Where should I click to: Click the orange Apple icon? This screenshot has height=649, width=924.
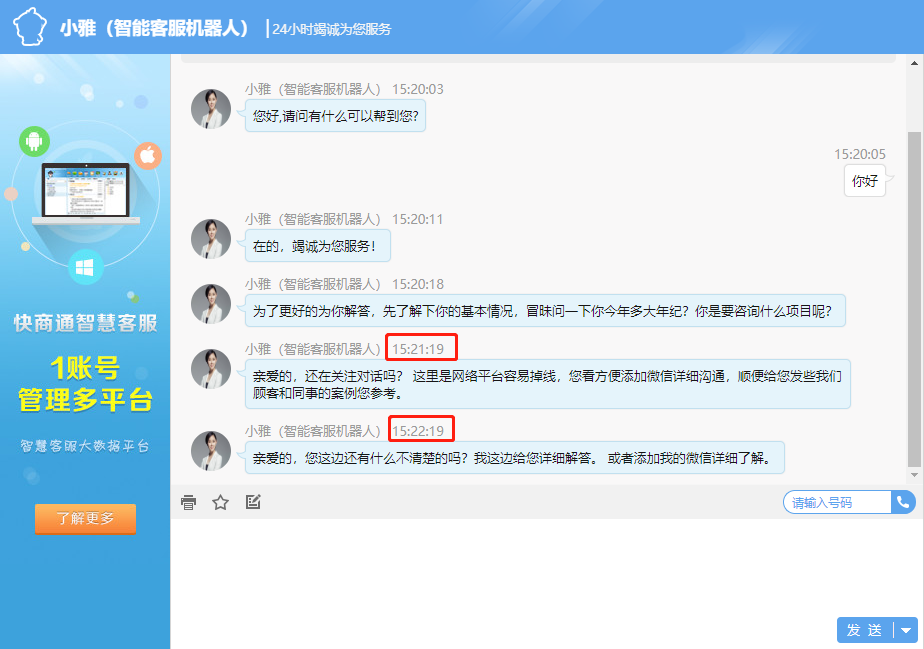147,155
